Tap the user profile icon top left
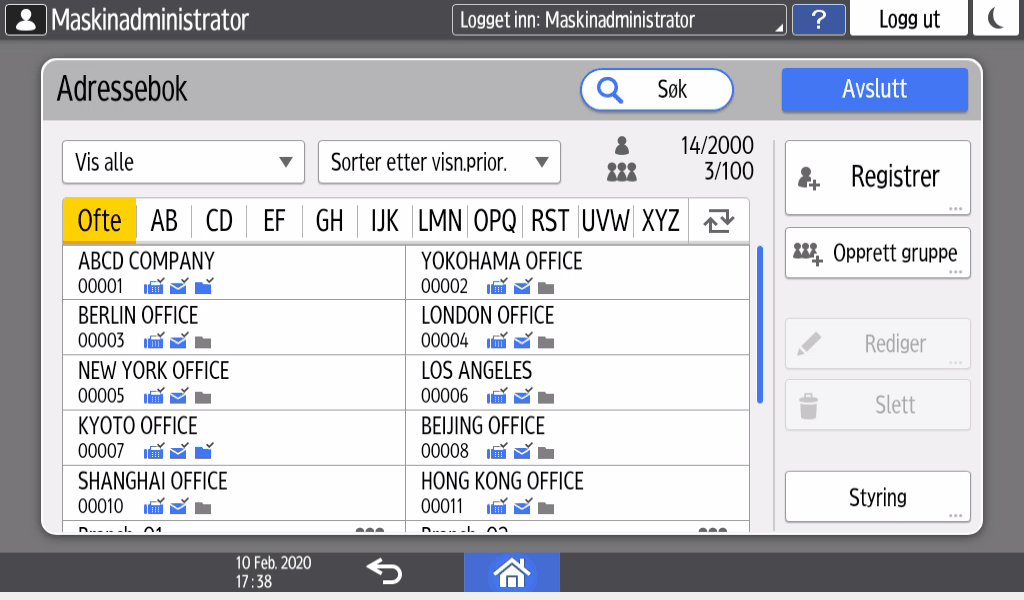The height and width of the screenshot is (600, 1024). 26,20
